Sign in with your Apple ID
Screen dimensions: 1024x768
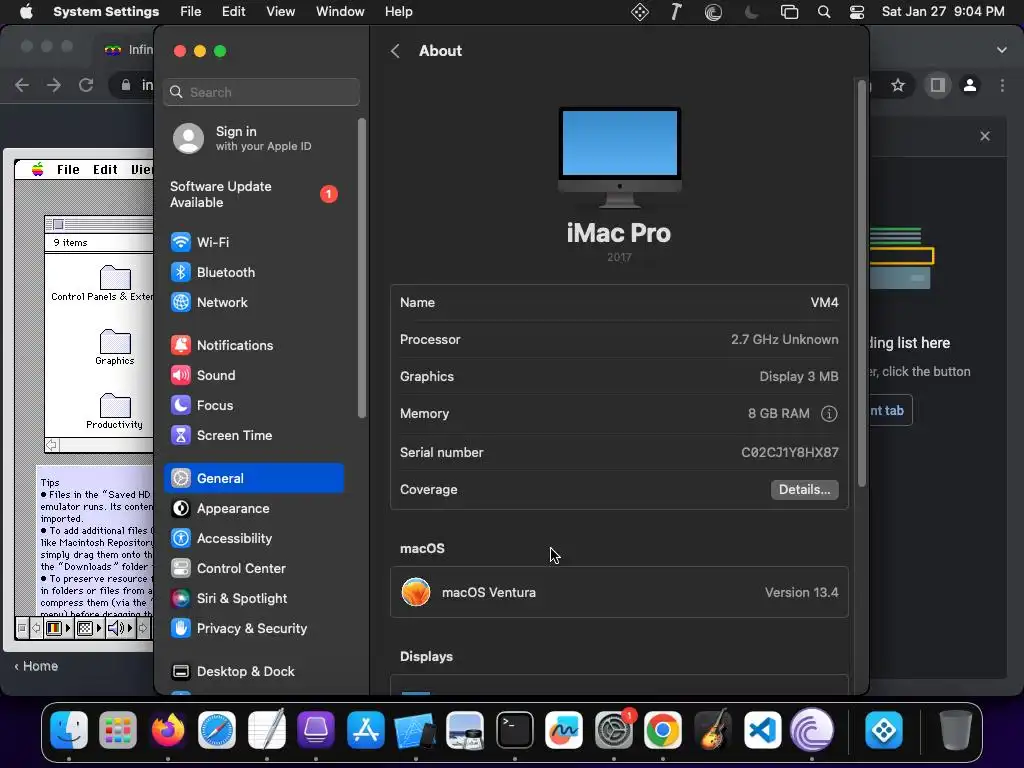(255, 138)
